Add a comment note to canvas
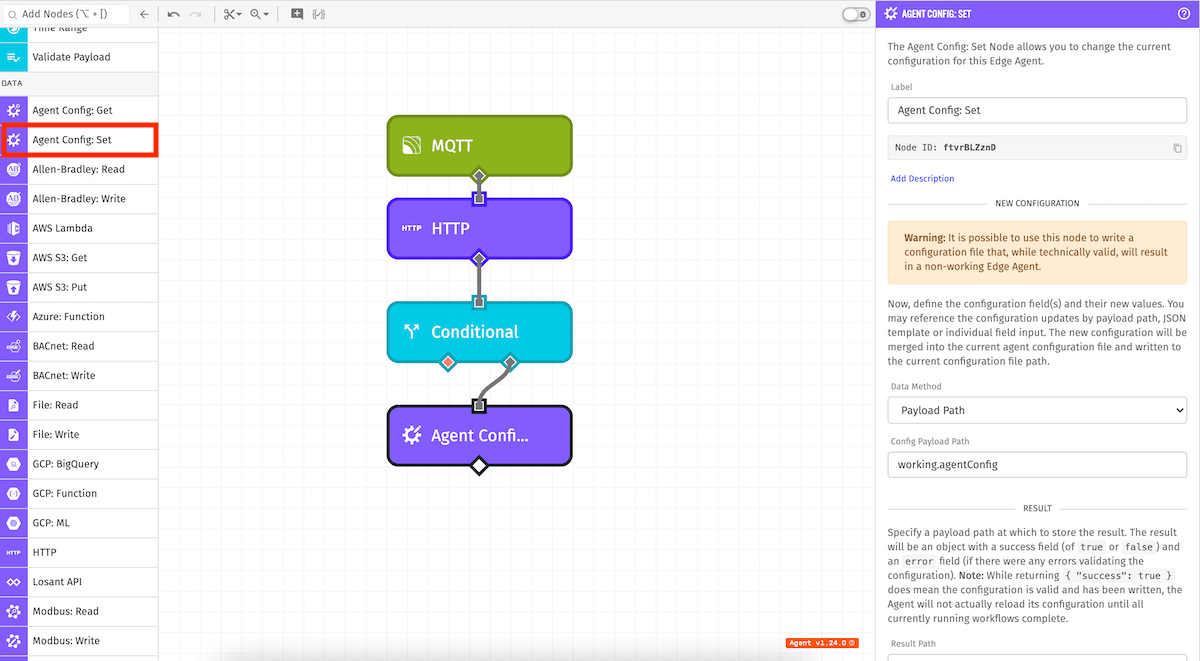This screenshot has height=661, width=1200. [x=297, y=15]
